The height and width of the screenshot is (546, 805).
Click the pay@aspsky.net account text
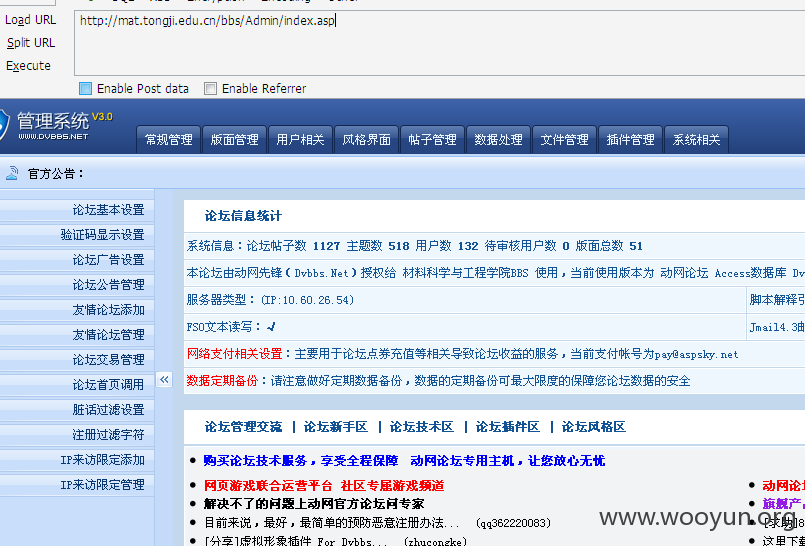tap(697, 354)
